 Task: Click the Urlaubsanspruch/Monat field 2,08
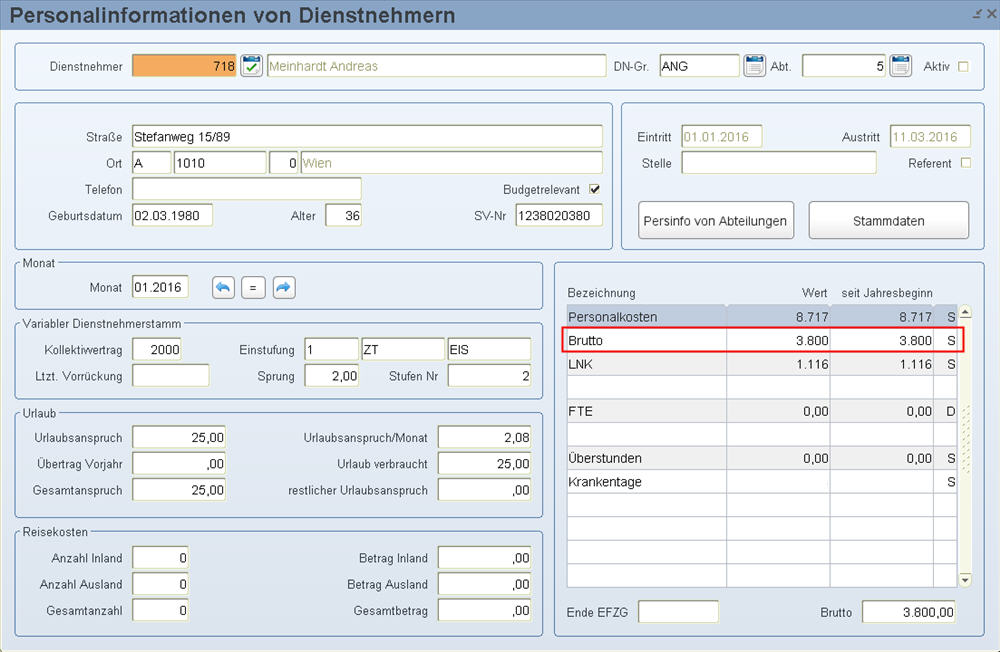pyautogui.click(x=484, y=438)
